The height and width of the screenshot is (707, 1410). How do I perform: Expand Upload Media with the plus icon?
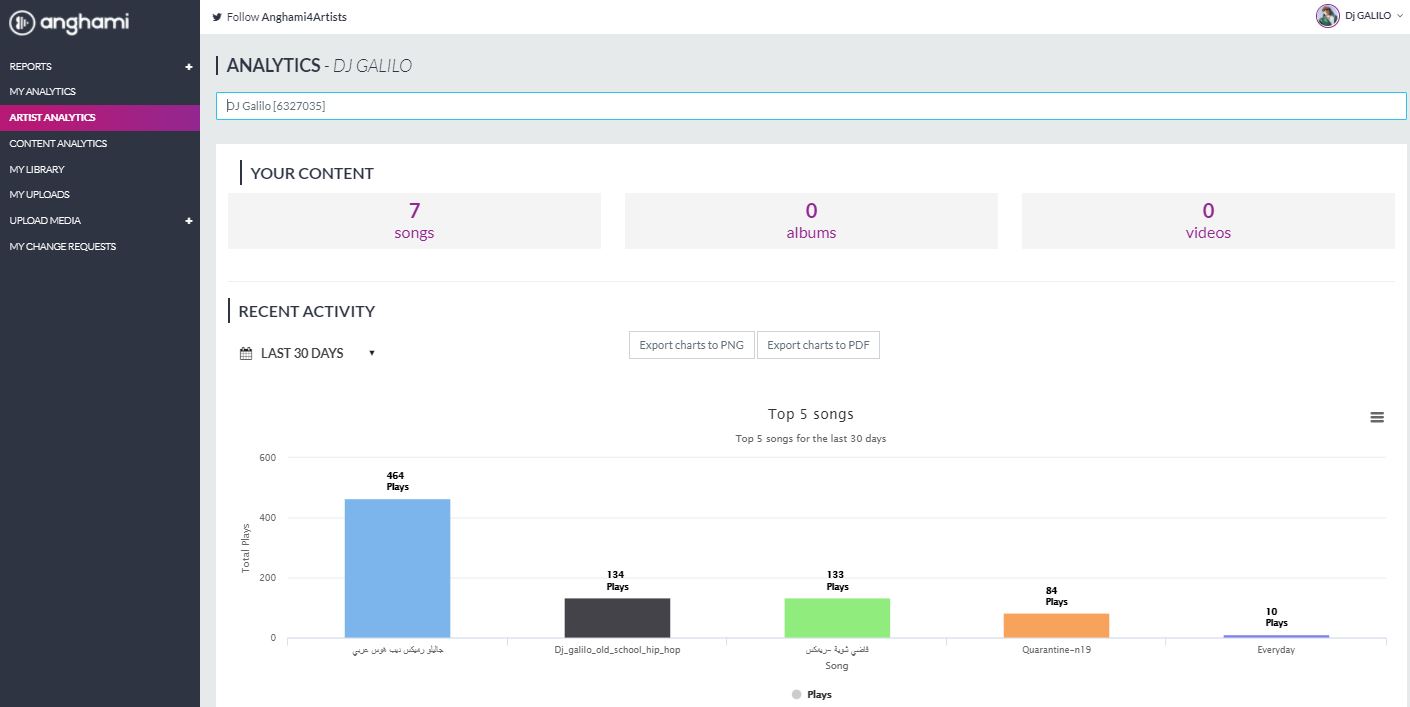click(x=188, y=221)
